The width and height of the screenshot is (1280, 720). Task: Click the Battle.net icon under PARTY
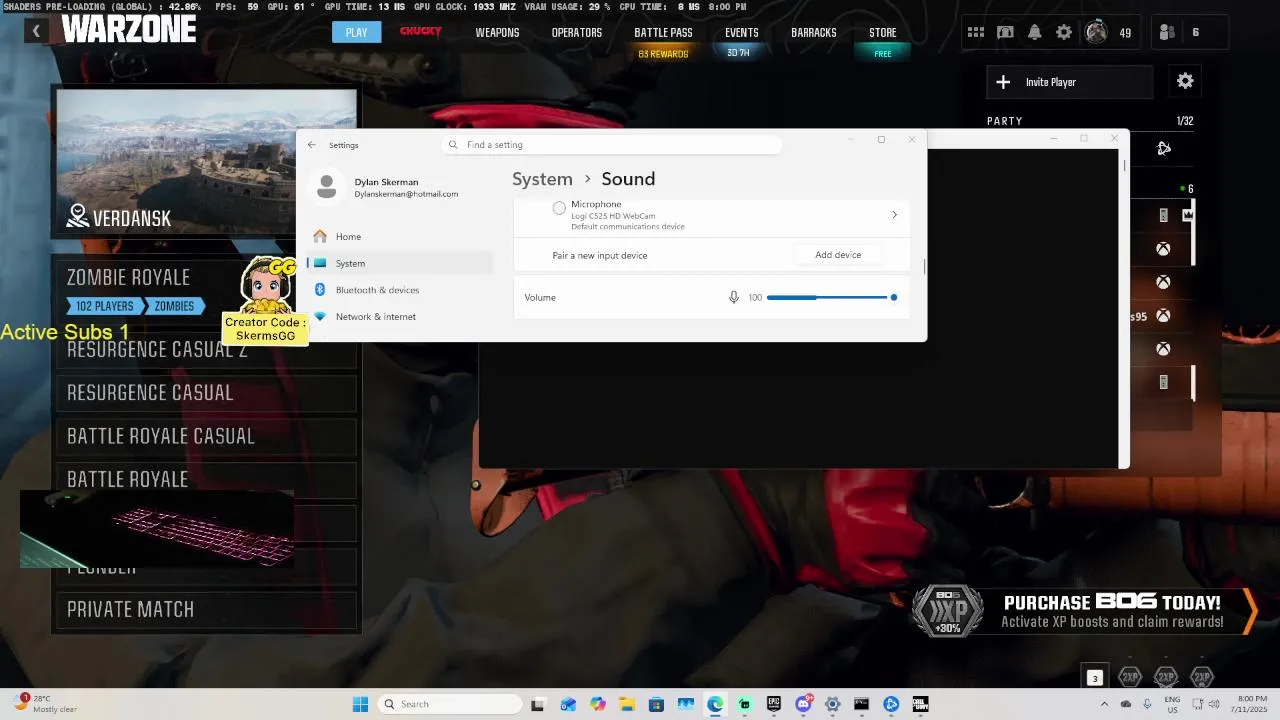tap(1164, 148)
